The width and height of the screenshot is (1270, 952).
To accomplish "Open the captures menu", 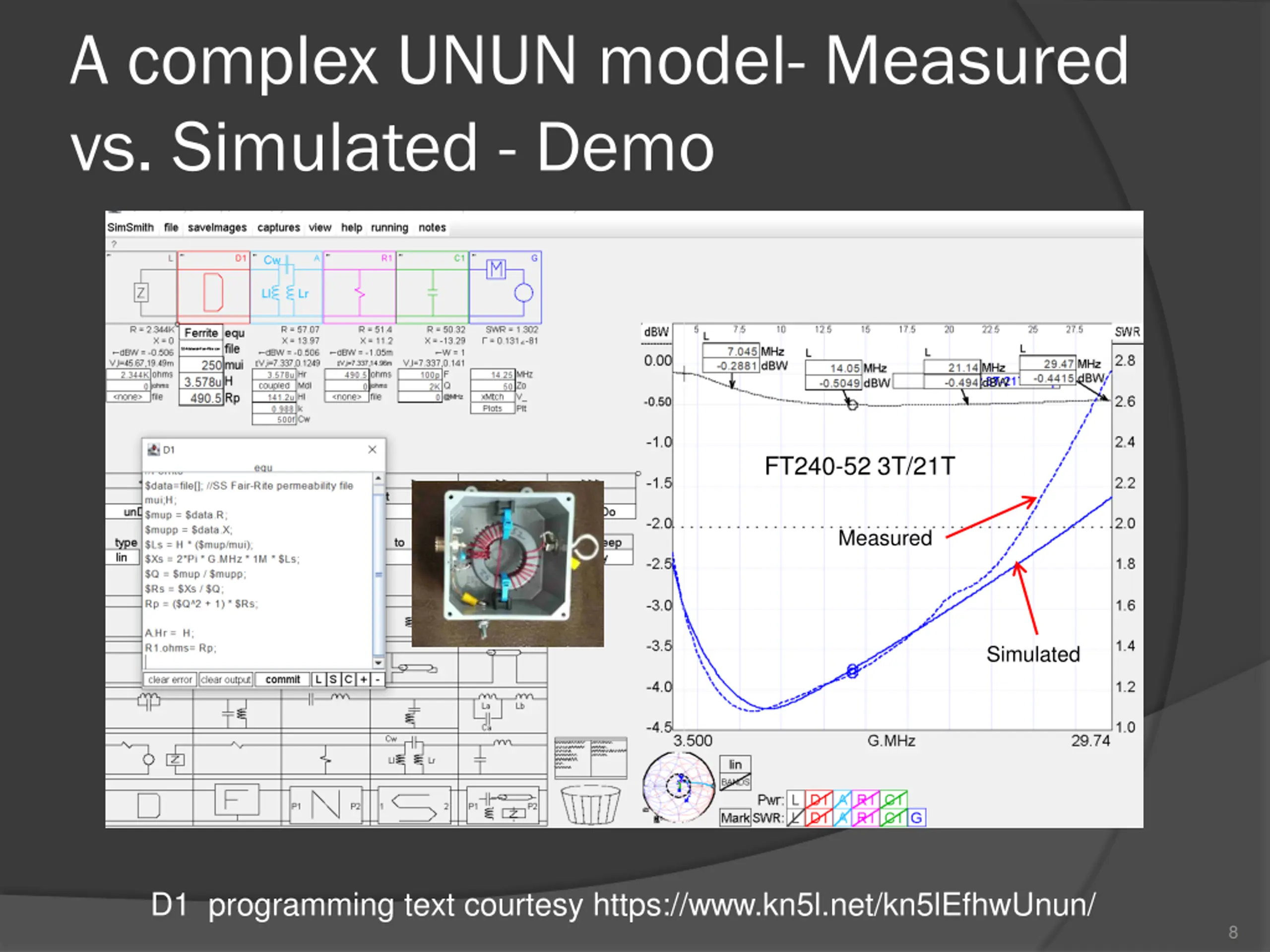I will click(x=278, y=227).
